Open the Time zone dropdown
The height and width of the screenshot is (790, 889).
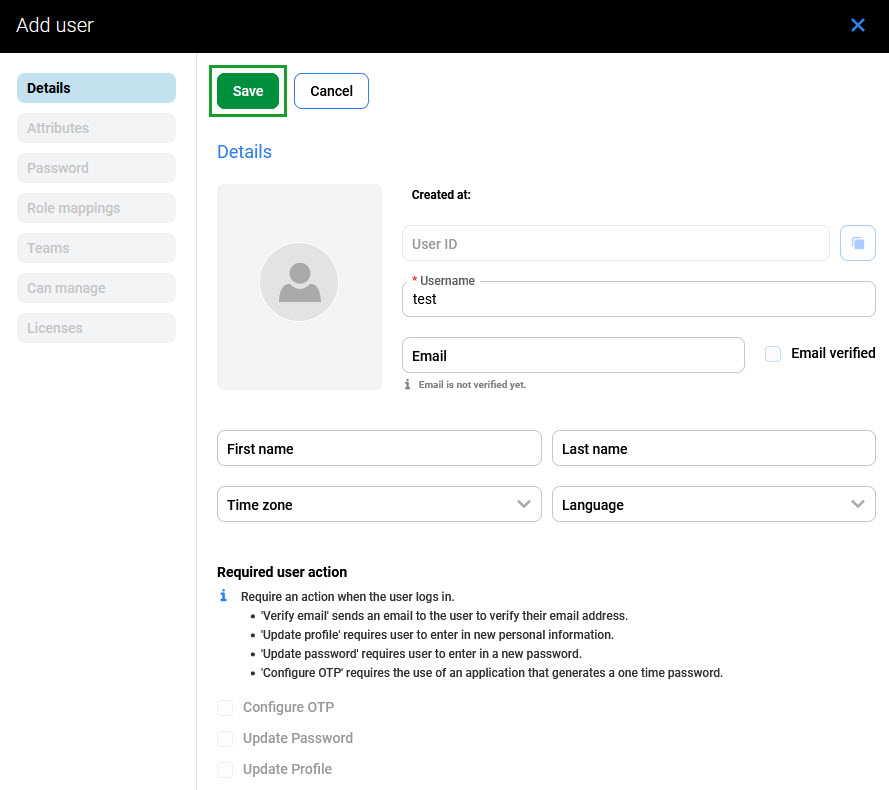coord(378,504)
